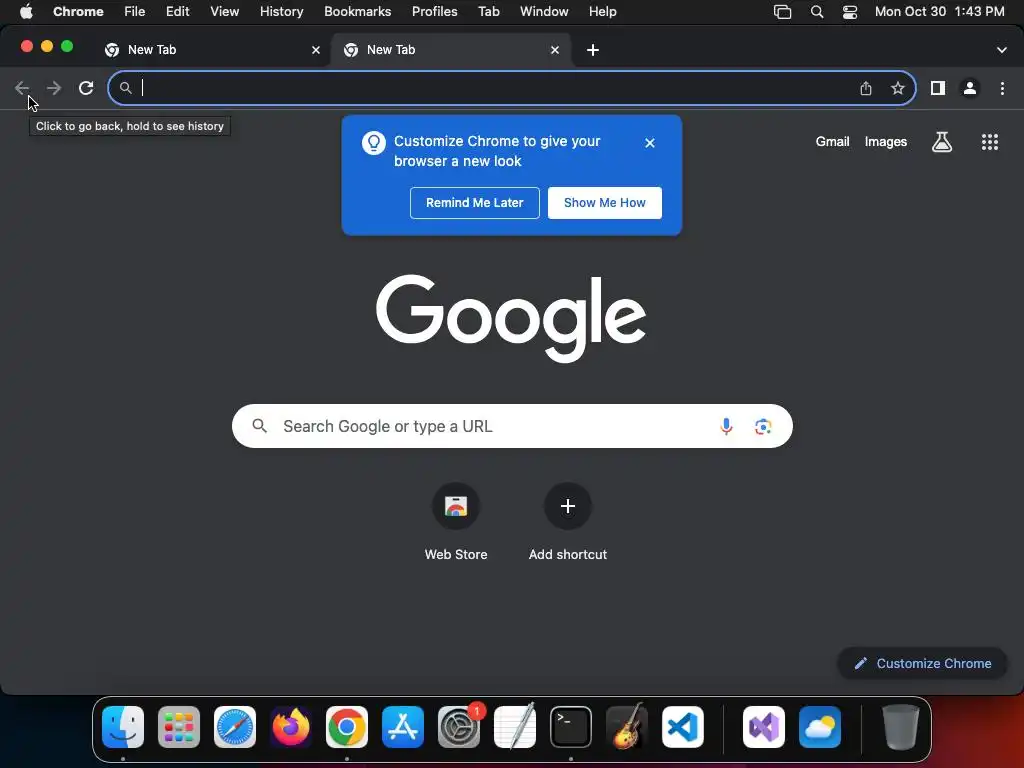Open Control Center in the menu bar

850,12
